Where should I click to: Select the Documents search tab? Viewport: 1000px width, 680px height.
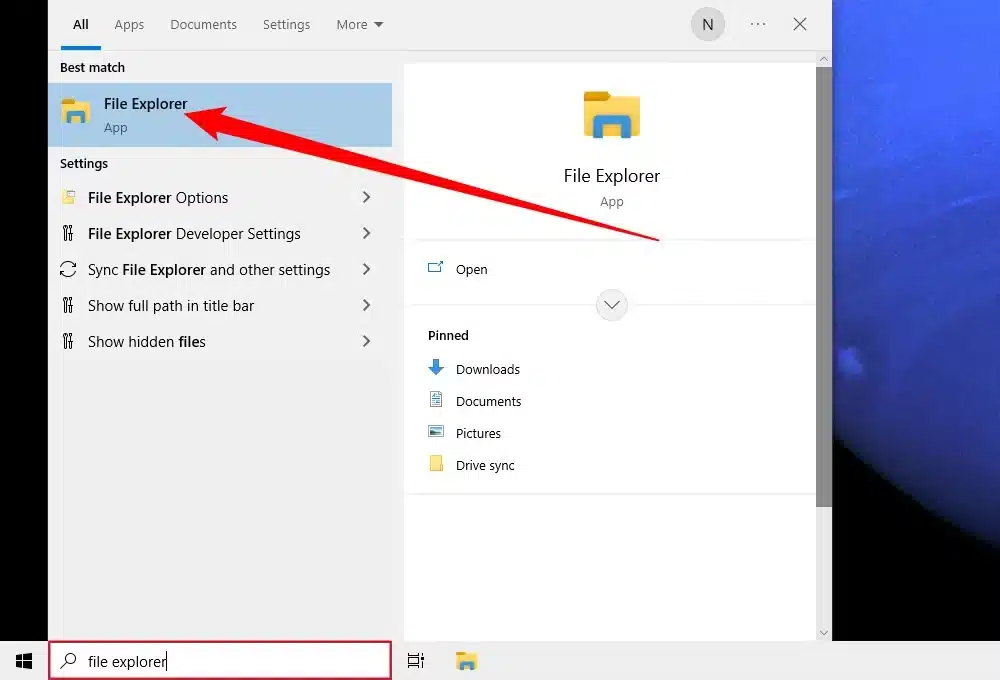click(x=203, y=24)
